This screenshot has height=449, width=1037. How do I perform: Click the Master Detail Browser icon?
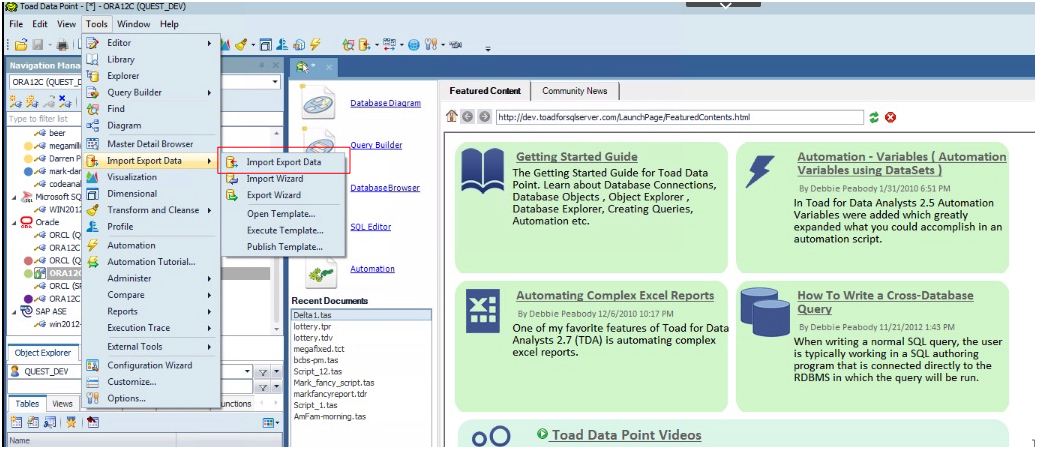click(x=93, y=144)
